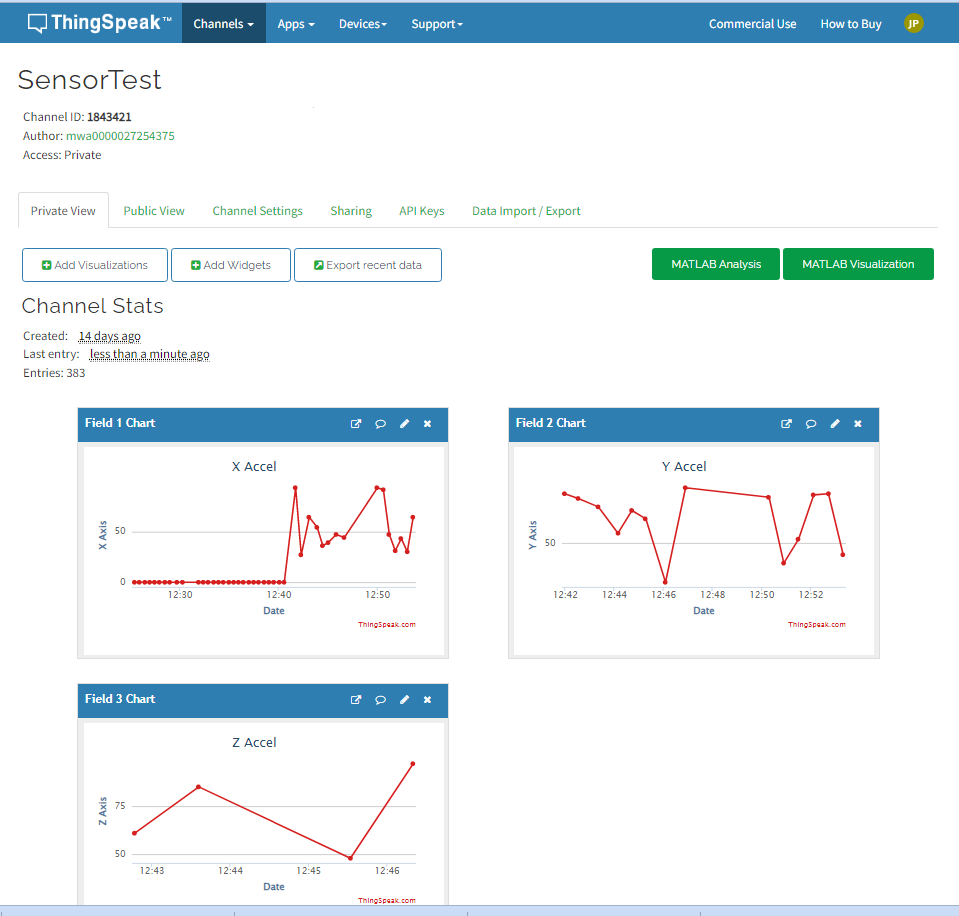Select the Private View tab
The image size is (959, 916).
(63, 210)
